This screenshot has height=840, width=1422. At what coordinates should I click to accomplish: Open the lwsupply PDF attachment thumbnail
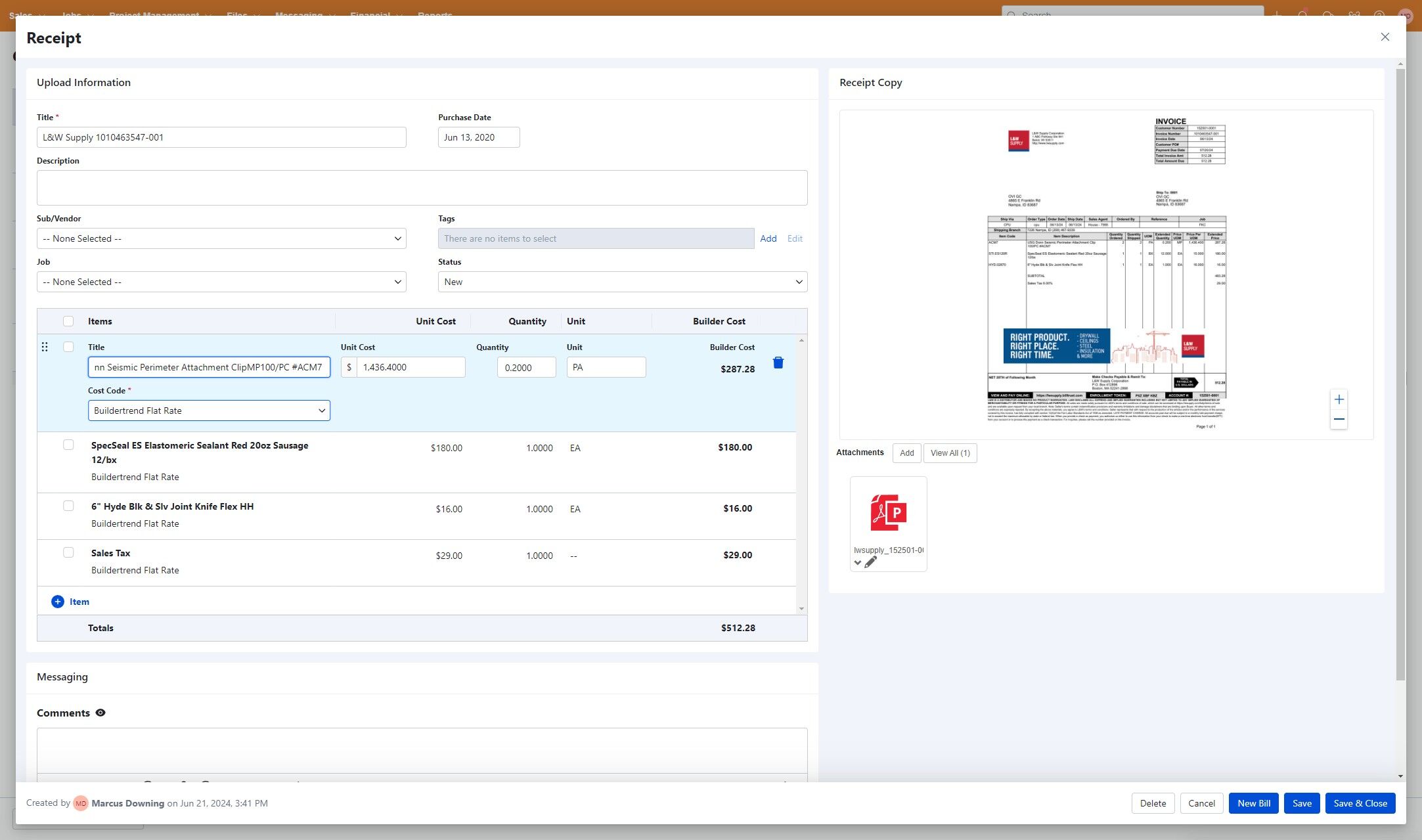tap(888, 513)
